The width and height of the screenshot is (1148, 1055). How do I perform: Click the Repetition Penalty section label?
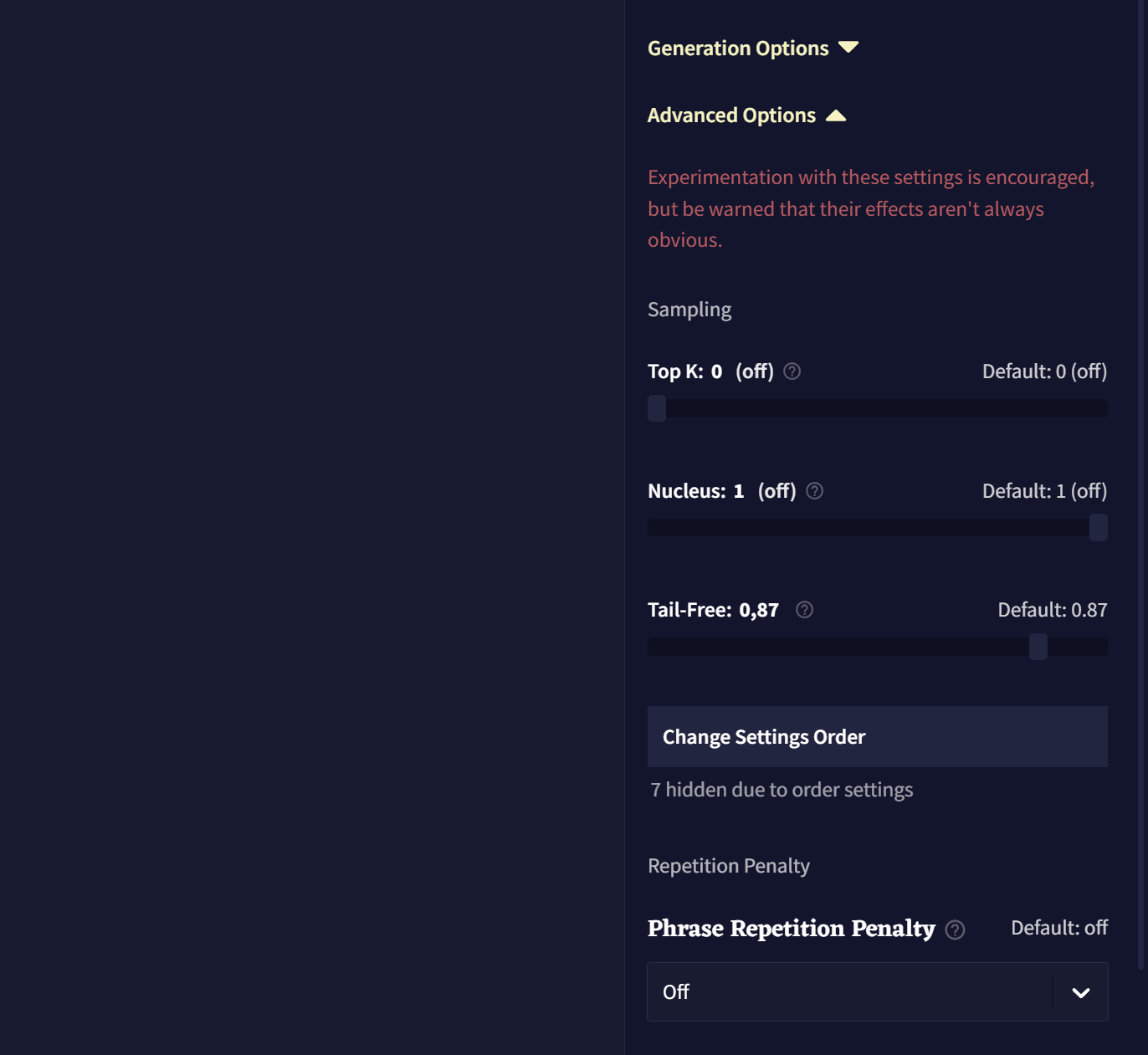pos(728,866)
